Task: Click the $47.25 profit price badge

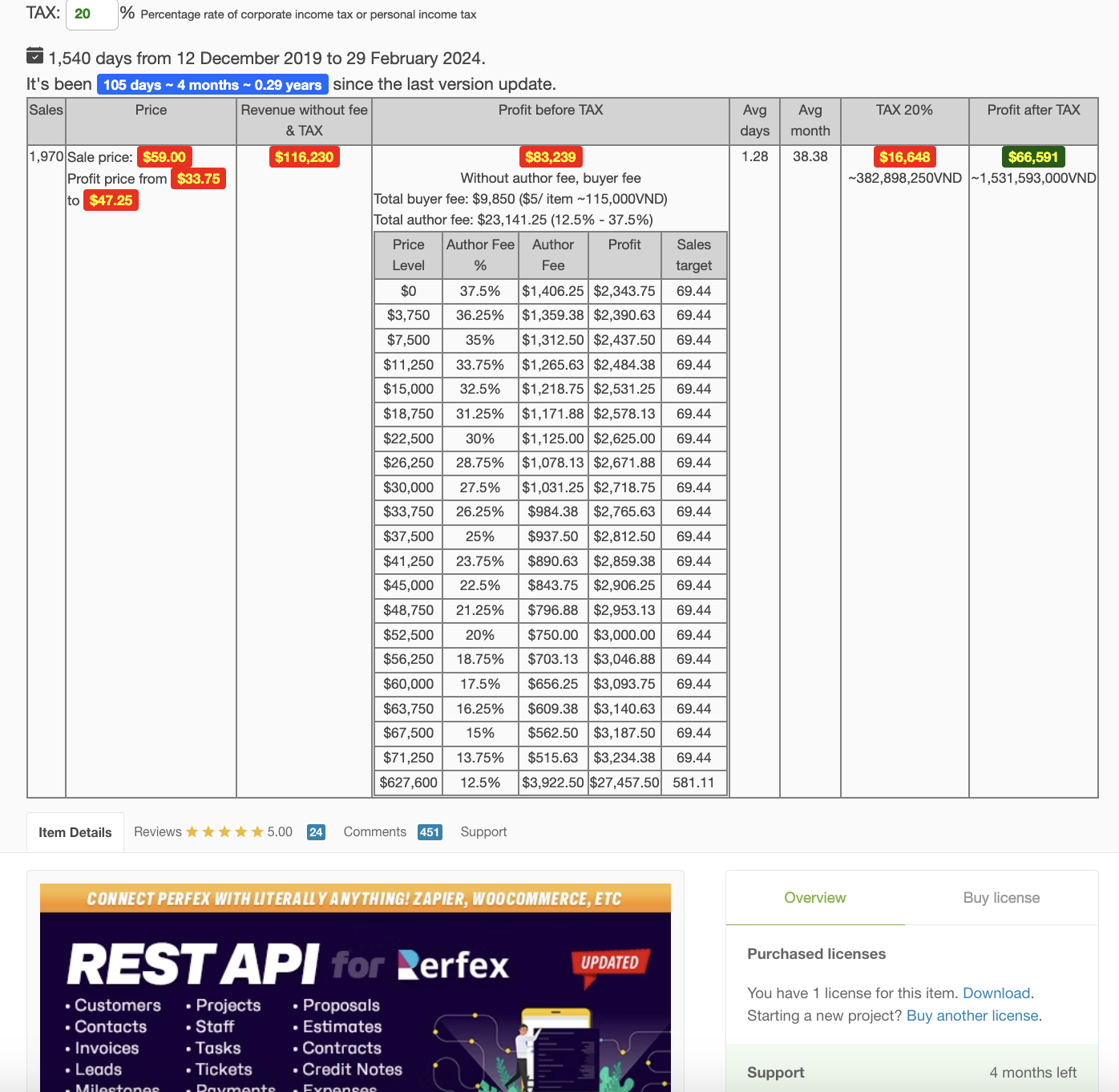Action: pos(111,200)
